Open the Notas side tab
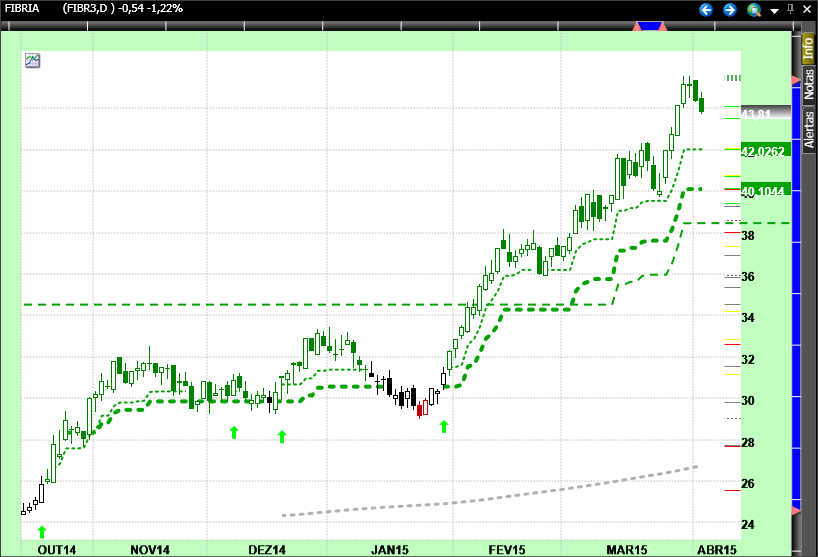 coord(808,82)
